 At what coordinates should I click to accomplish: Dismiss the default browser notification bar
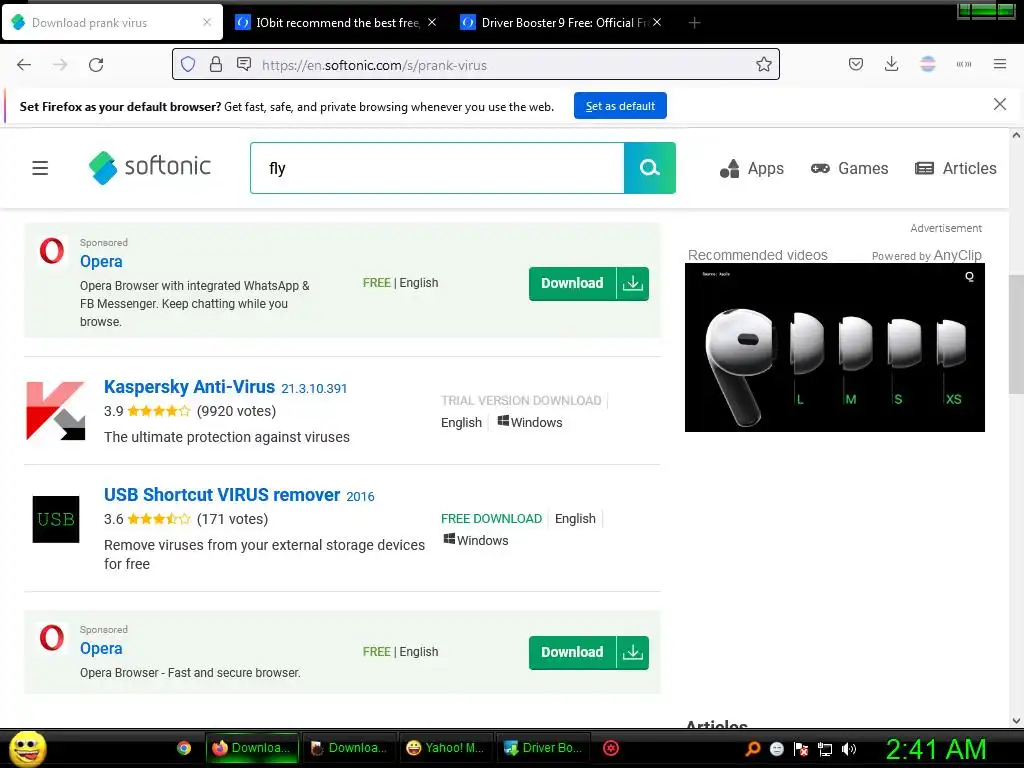(x=999, y=104)
